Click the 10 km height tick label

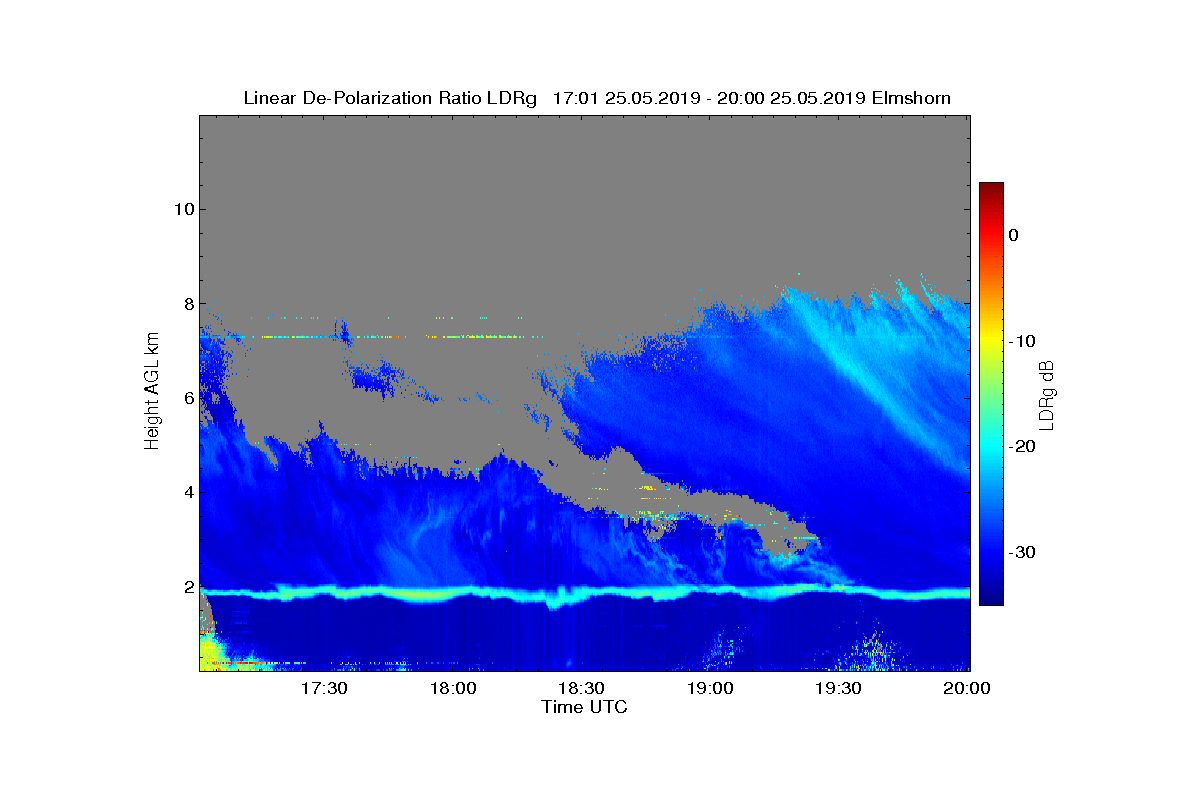pos(182,209)
